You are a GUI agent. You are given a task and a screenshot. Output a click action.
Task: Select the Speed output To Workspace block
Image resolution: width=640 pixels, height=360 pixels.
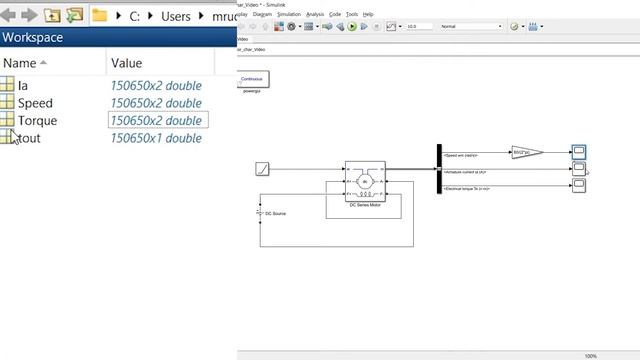point(579,152)
